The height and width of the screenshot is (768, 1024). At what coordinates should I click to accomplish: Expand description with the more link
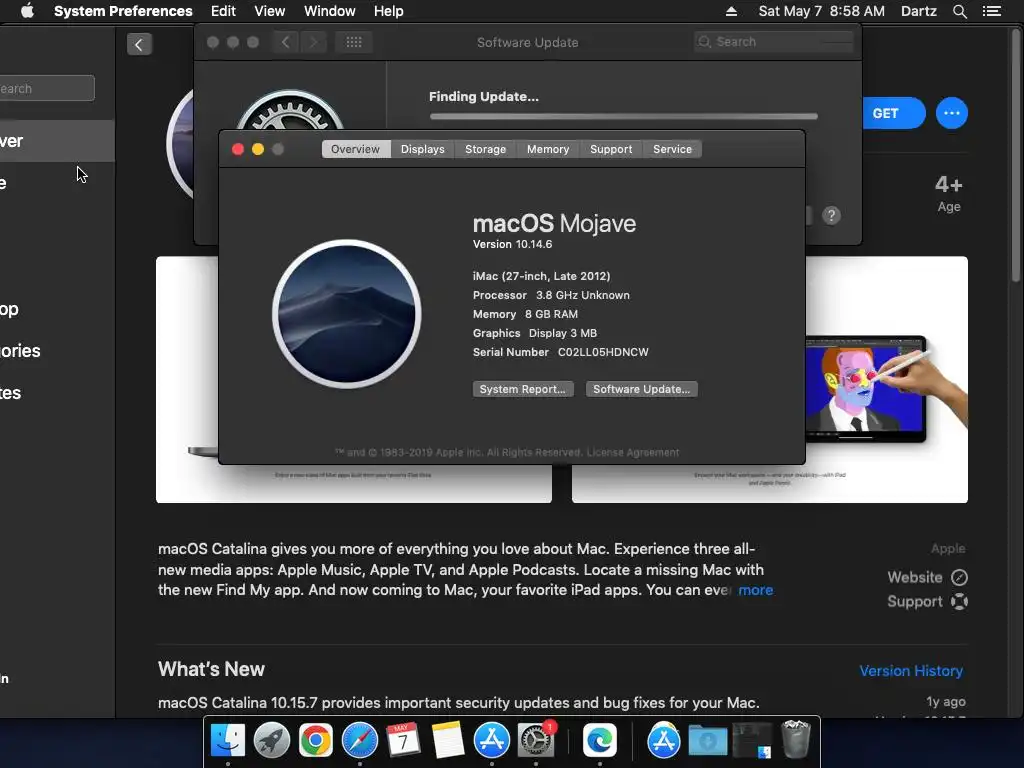coord(756,590)
